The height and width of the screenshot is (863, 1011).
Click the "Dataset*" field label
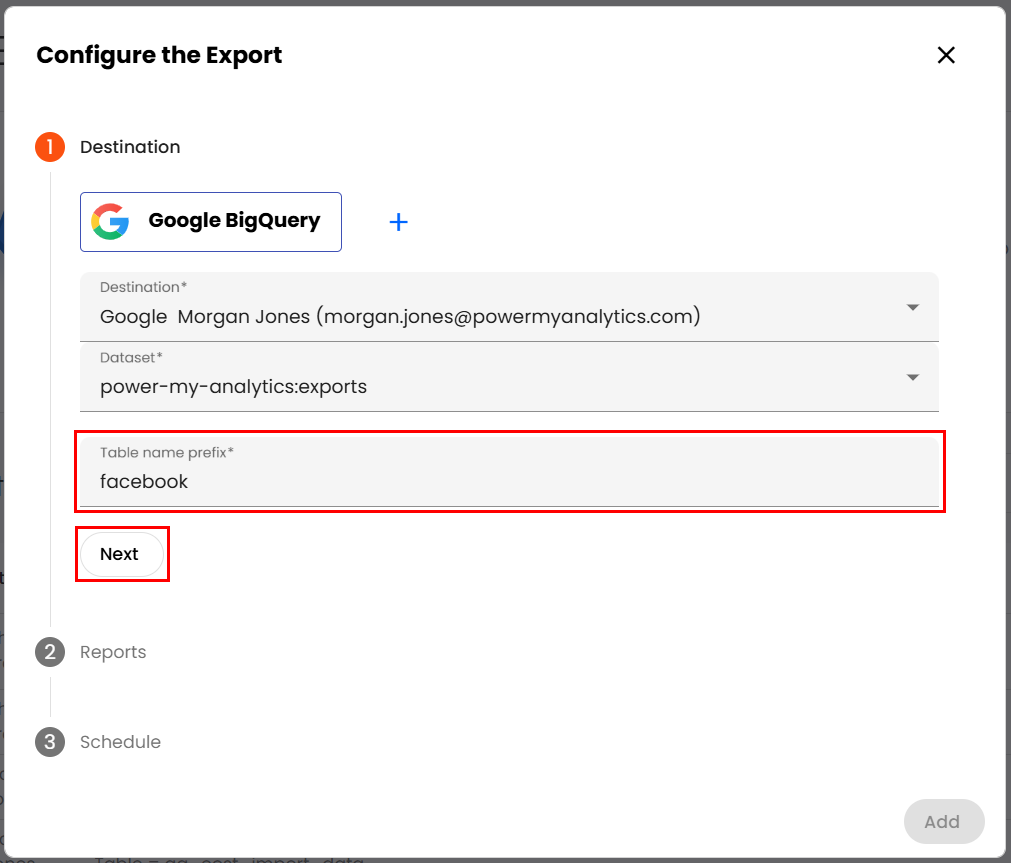coord(132,357)
